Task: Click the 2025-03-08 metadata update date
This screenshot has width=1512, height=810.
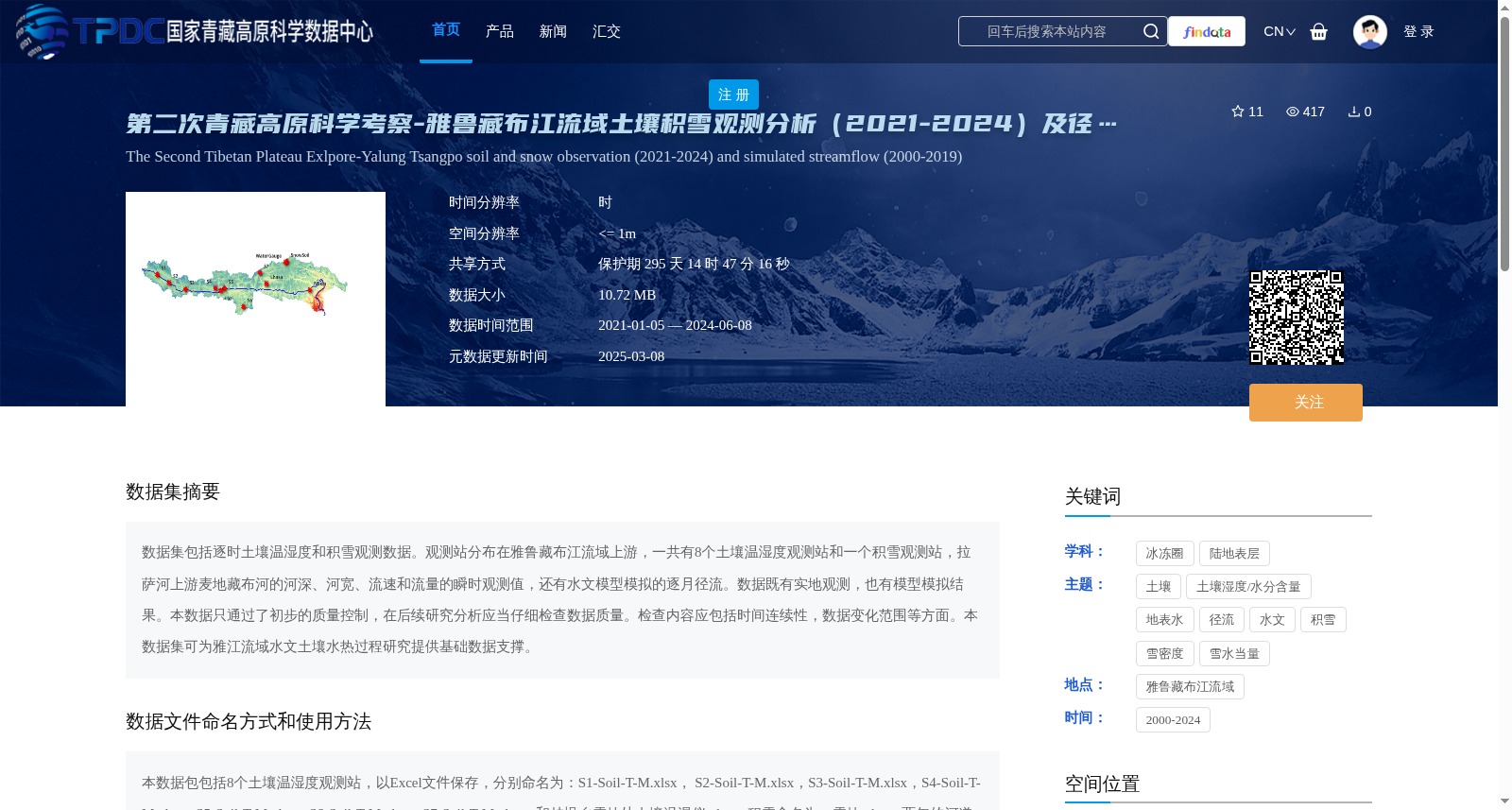Action: 631,356
